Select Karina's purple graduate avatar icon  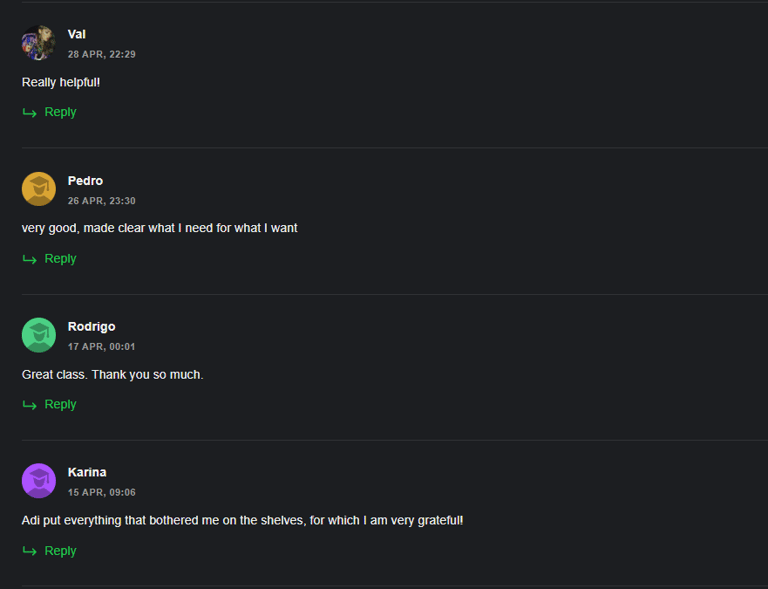(39, 481)
